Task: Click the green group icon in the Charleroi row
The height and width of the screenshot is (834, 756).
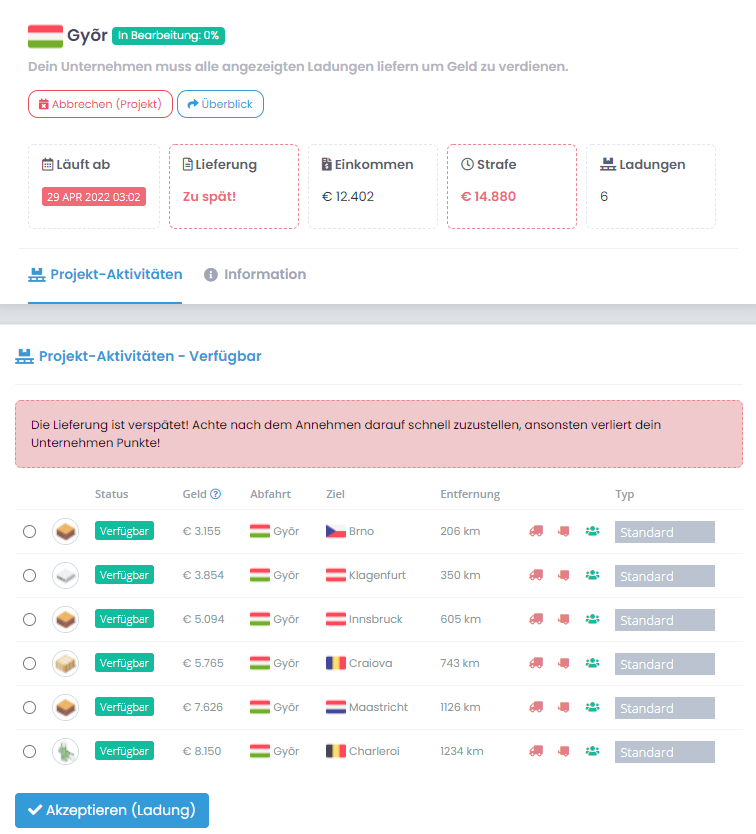Action: (x=592, y=751)
